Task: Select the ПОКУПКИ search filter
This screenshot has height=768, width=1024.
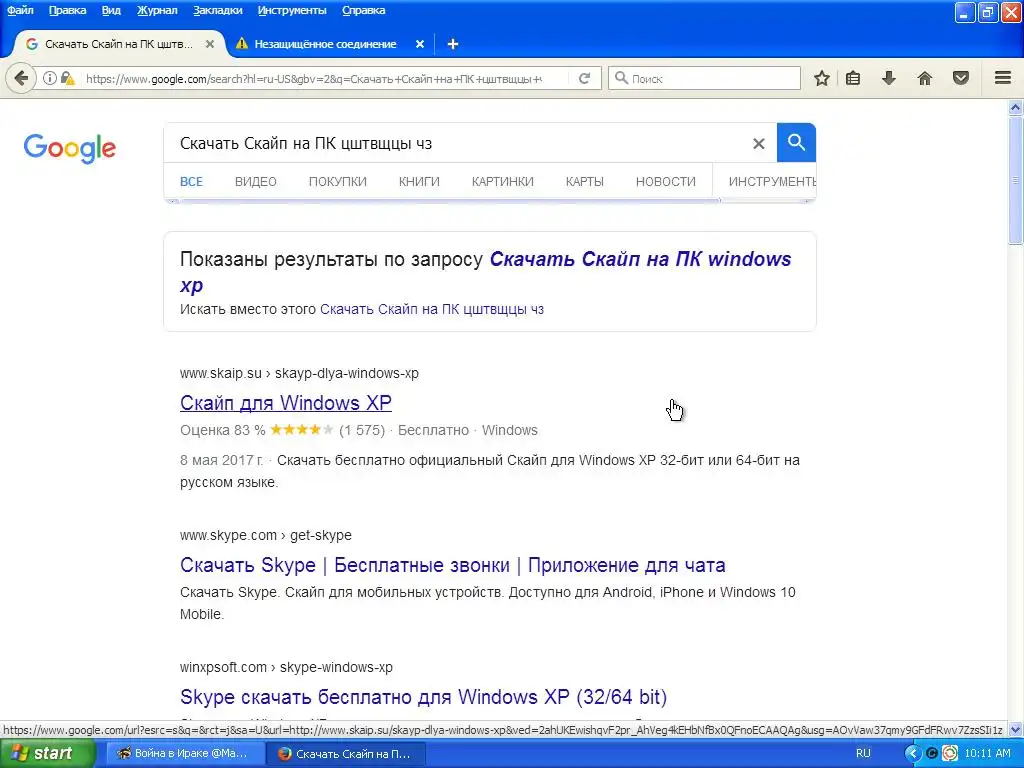Action: tap(338, 182)
